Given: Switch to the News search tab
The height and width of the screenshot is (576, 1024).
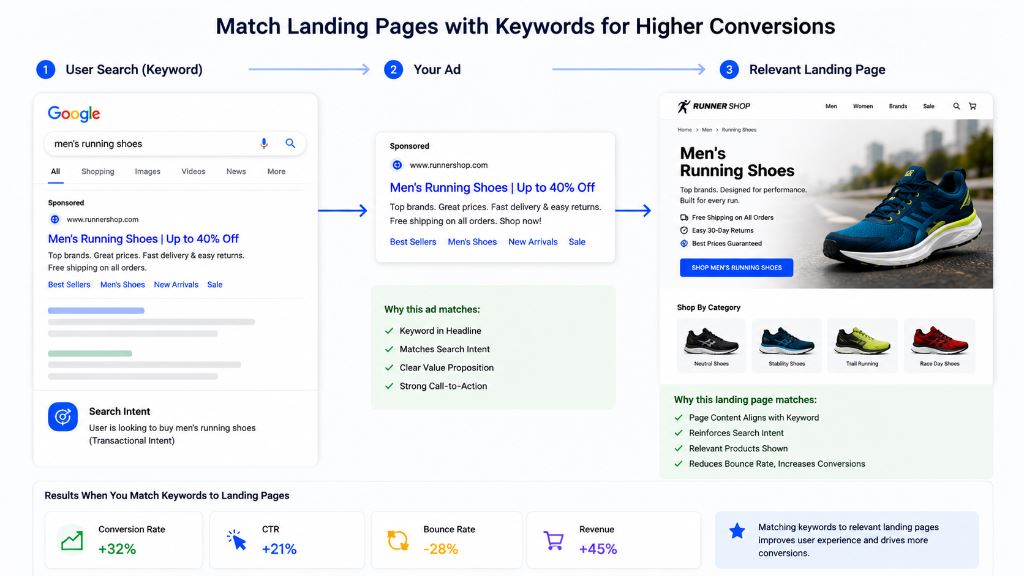Looking at the screenshot, I should 236,171.
